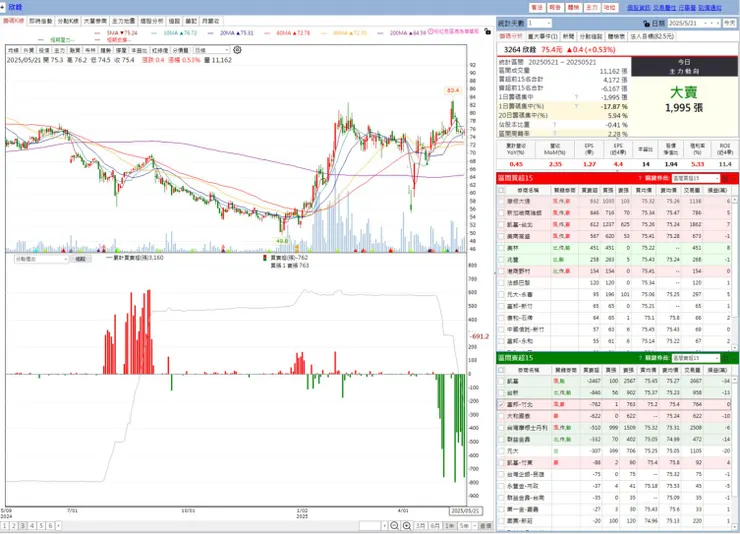Expand the 日線 period dropdown
Image resolution: width=740 pixels, height=534 pixels.
212,50
